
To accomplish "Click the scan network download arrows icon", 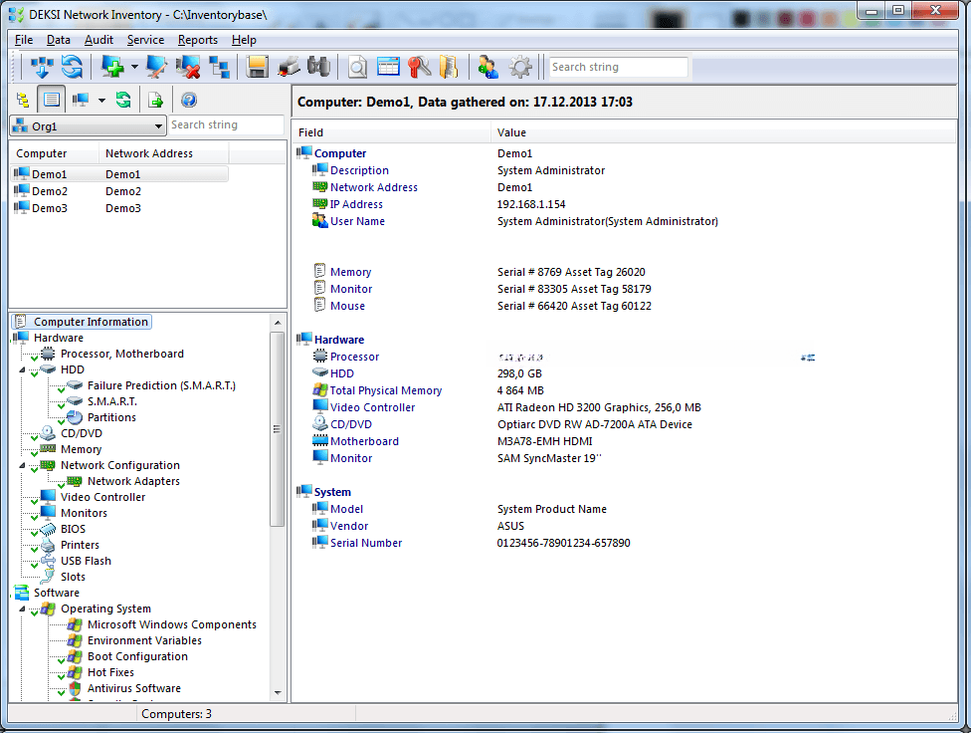I will [x=41, y=67].
